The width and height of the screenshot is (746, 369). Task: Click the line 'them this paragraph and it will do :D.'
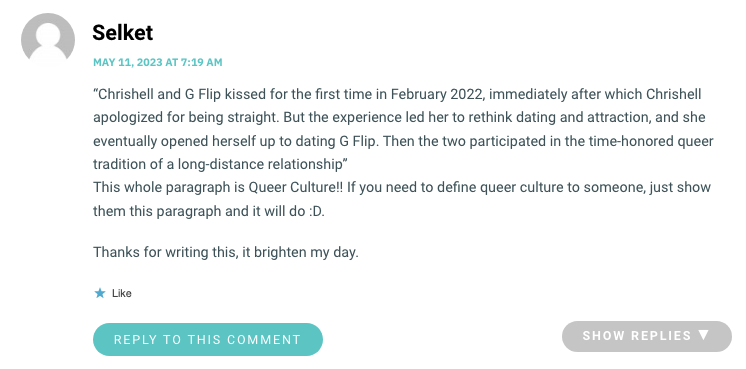pyautogui.click(x=209, y=211)
